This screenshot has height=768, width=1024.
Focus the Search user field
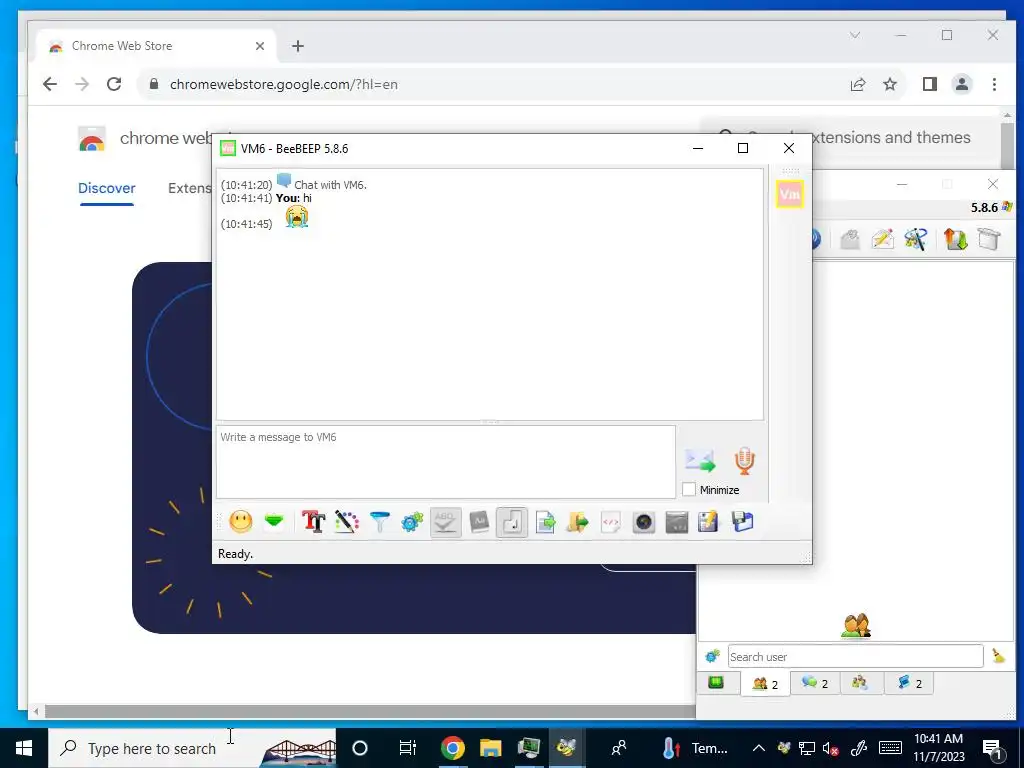(x=856, y=656)
